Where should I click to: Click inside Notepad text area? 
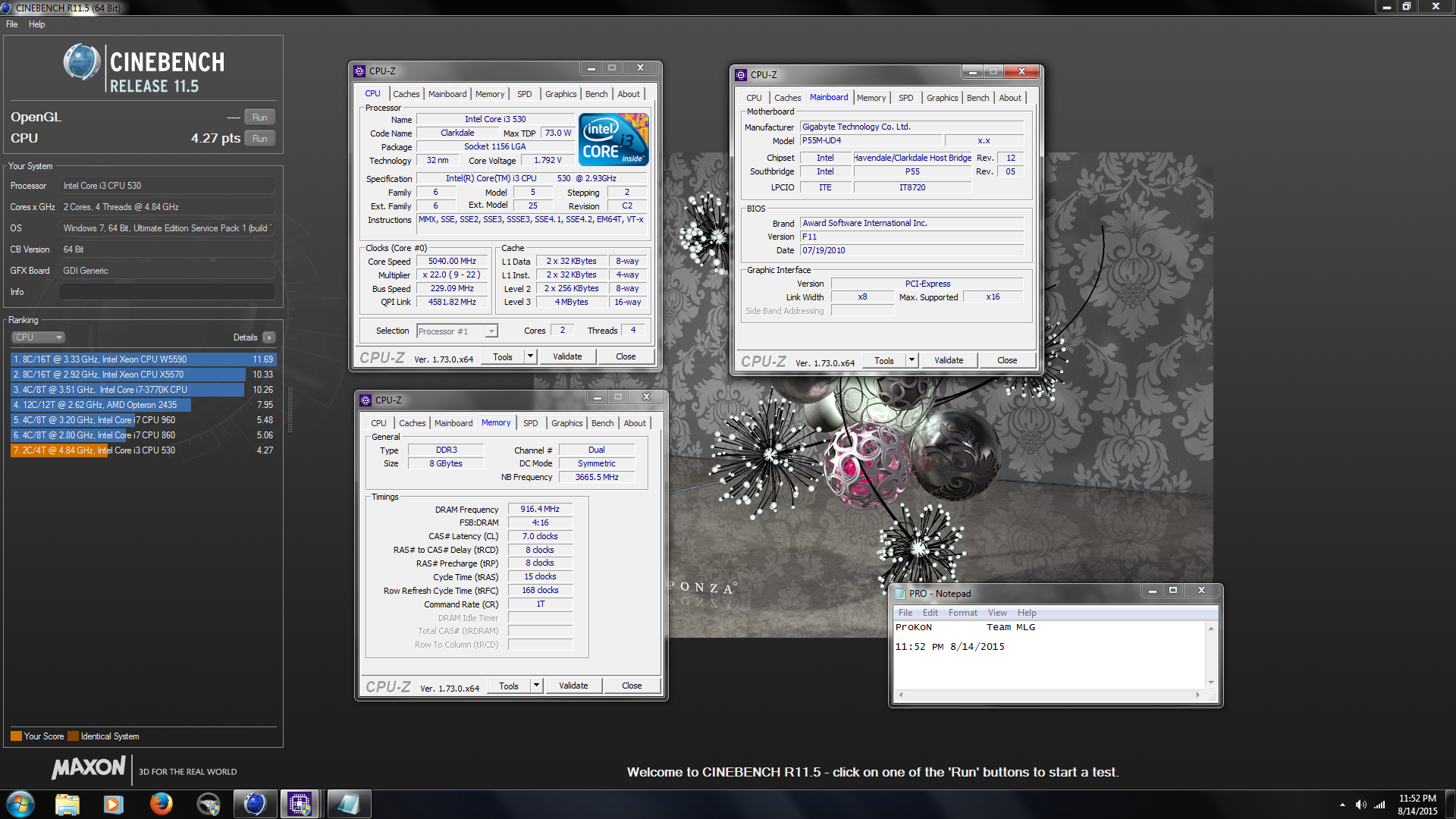tap(1050, 655)
